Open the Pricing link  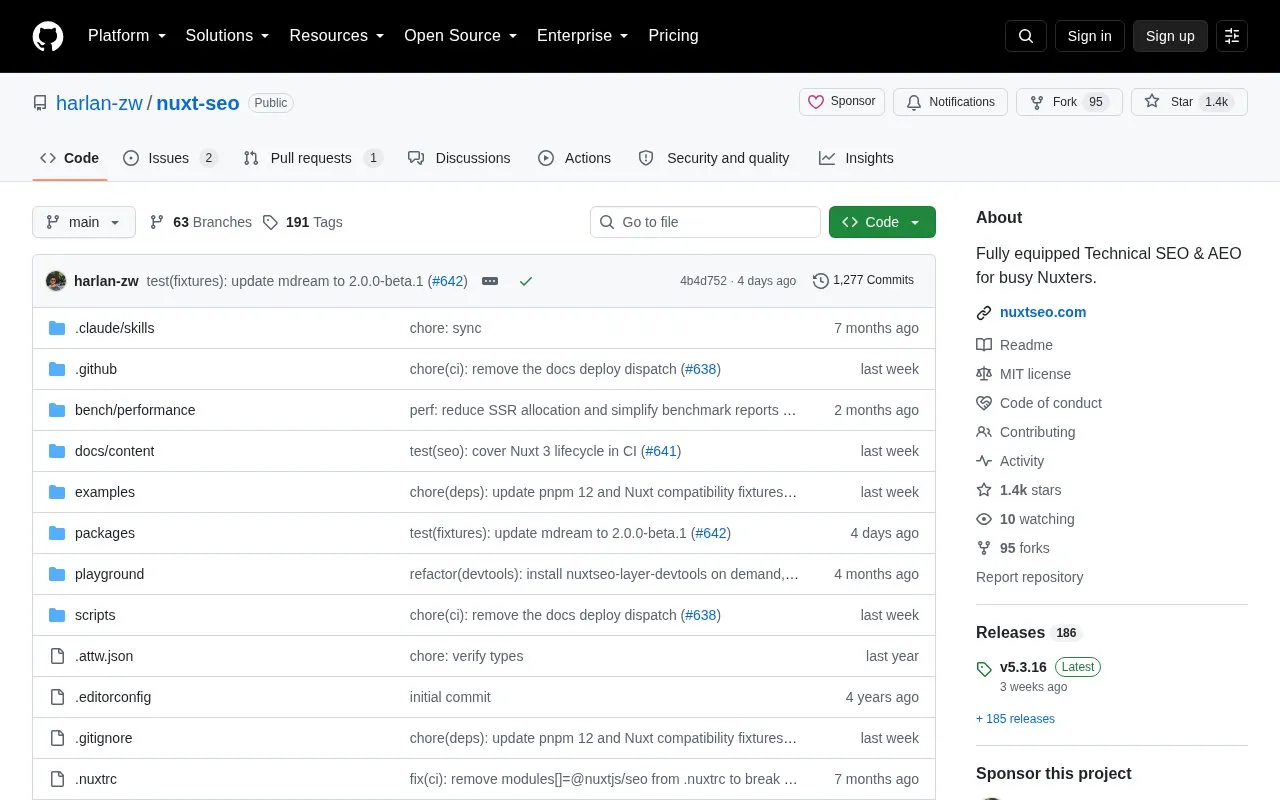click(x=673, y=36)
